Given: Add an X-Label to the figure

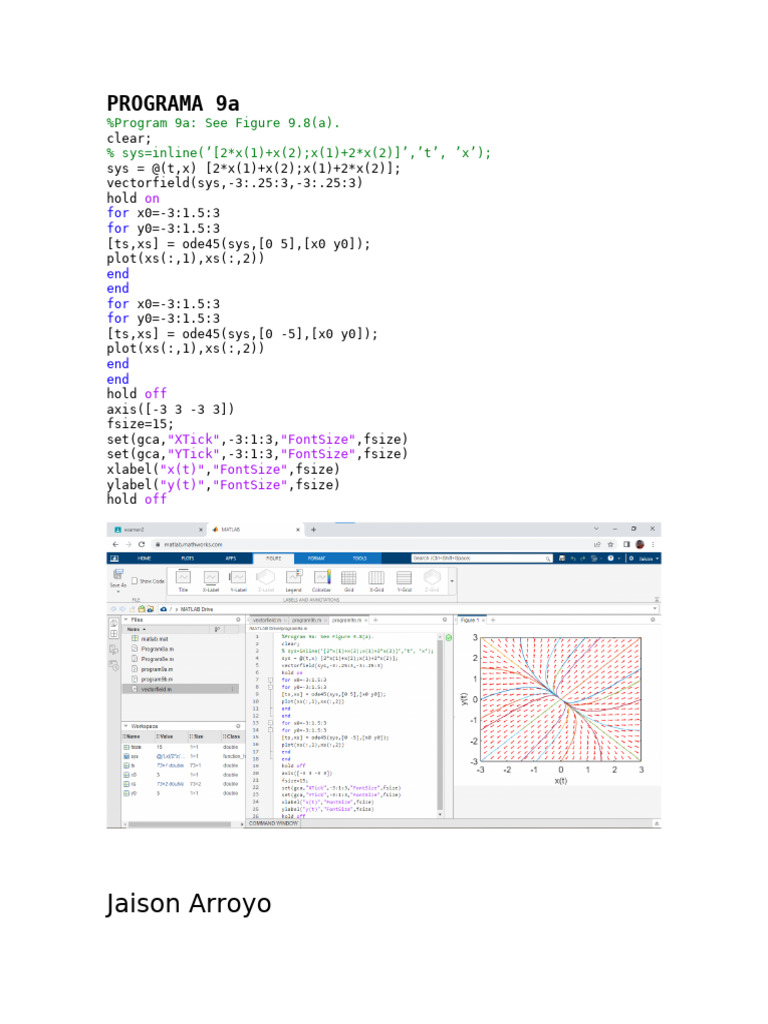Looking at the screenshot, I should click(x=211, y=579).
